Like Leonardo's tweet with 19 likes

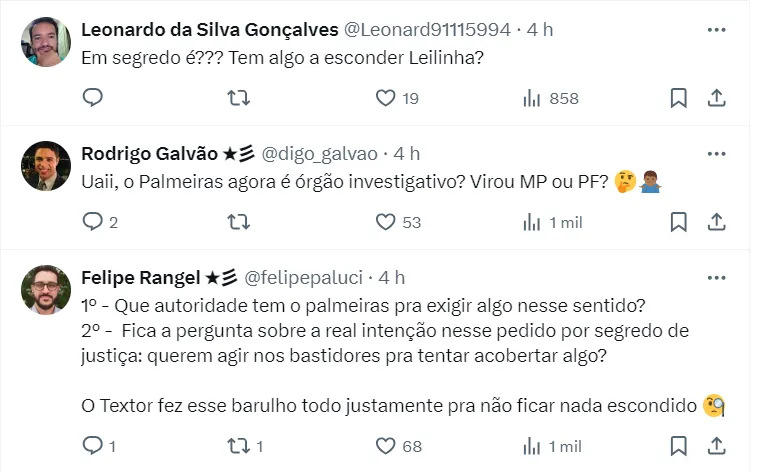[x=386, y=98]
